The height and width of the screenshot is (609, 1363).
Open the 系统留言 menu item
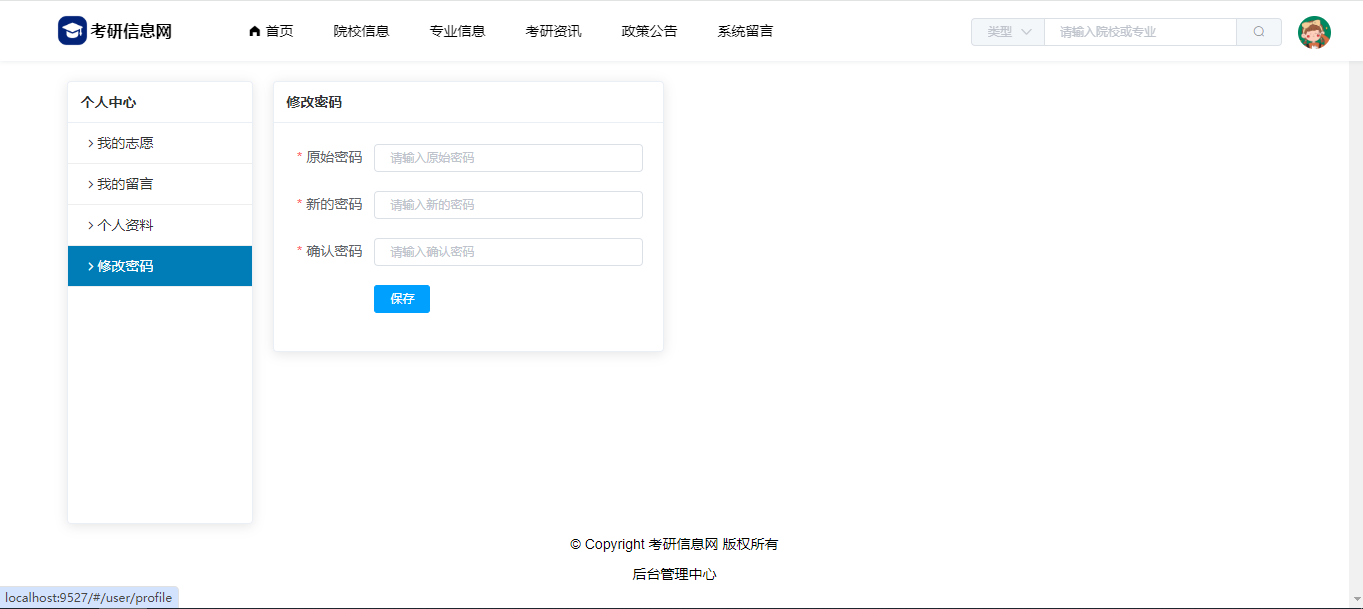click(745, 31)
